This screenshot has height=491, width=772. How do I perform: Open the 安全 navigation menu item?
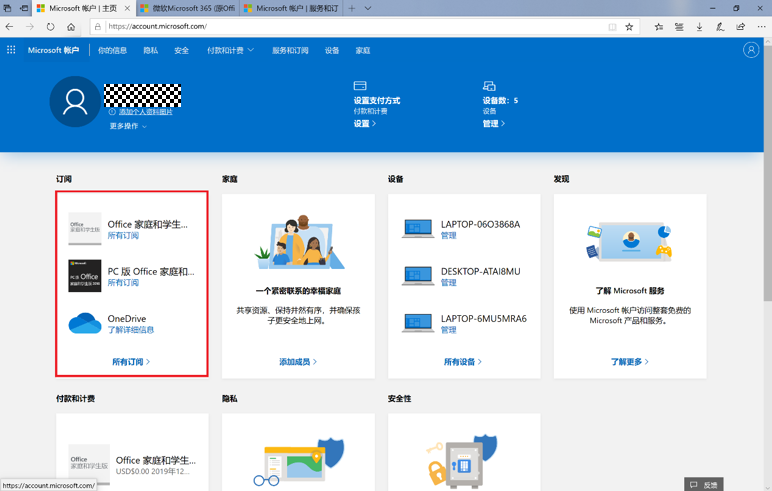click(181, 50)
